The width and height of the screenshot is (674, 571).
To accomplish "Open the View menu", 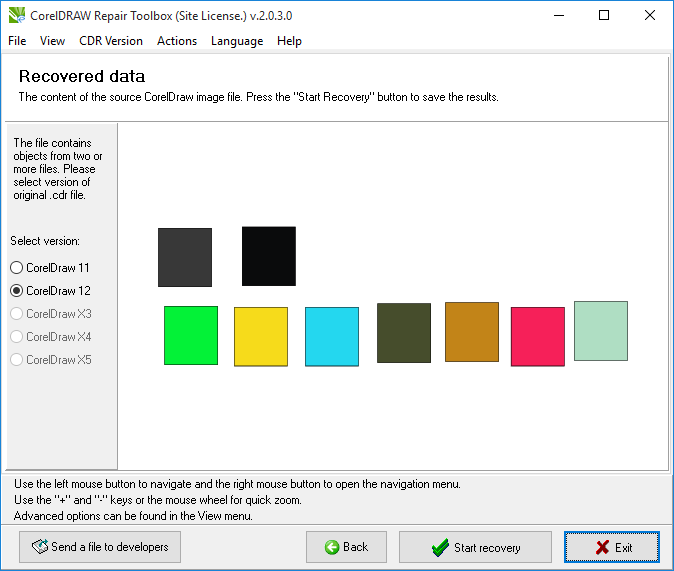I will (x=52, y=41).
